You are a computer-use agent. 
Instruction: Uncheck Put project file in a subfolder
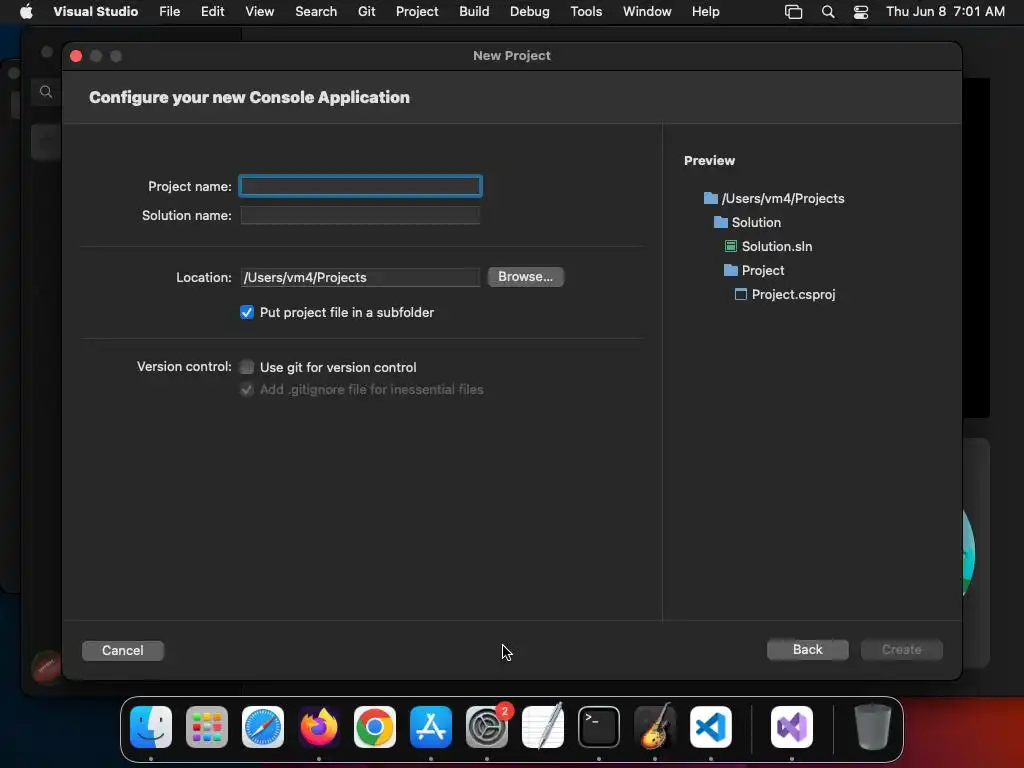(247, 312)
